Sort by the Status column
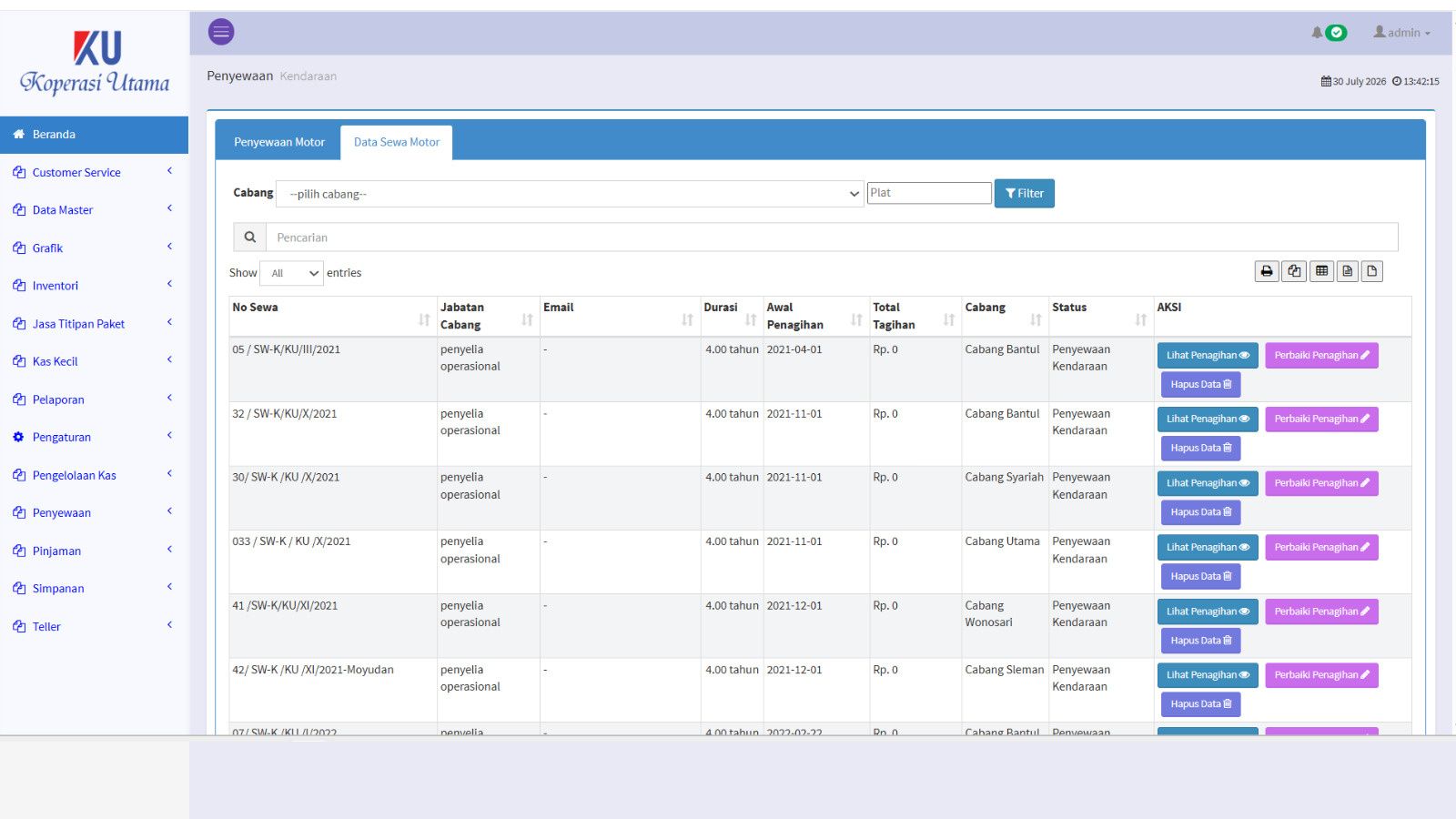 tap(1101, 316)
